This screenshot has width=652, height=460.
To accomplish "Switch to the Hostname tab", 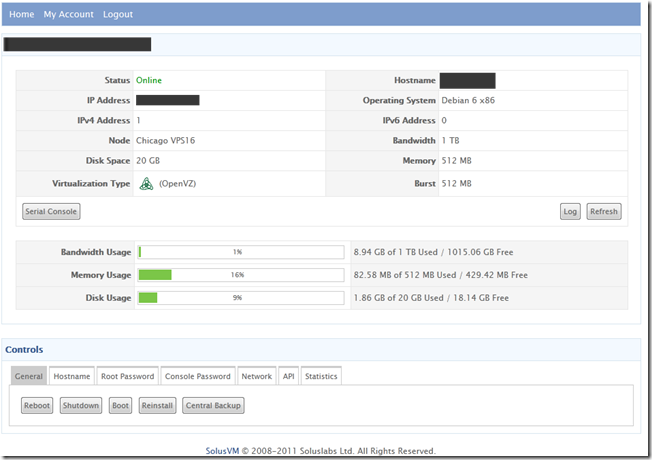I will click(x=72, y=376).
